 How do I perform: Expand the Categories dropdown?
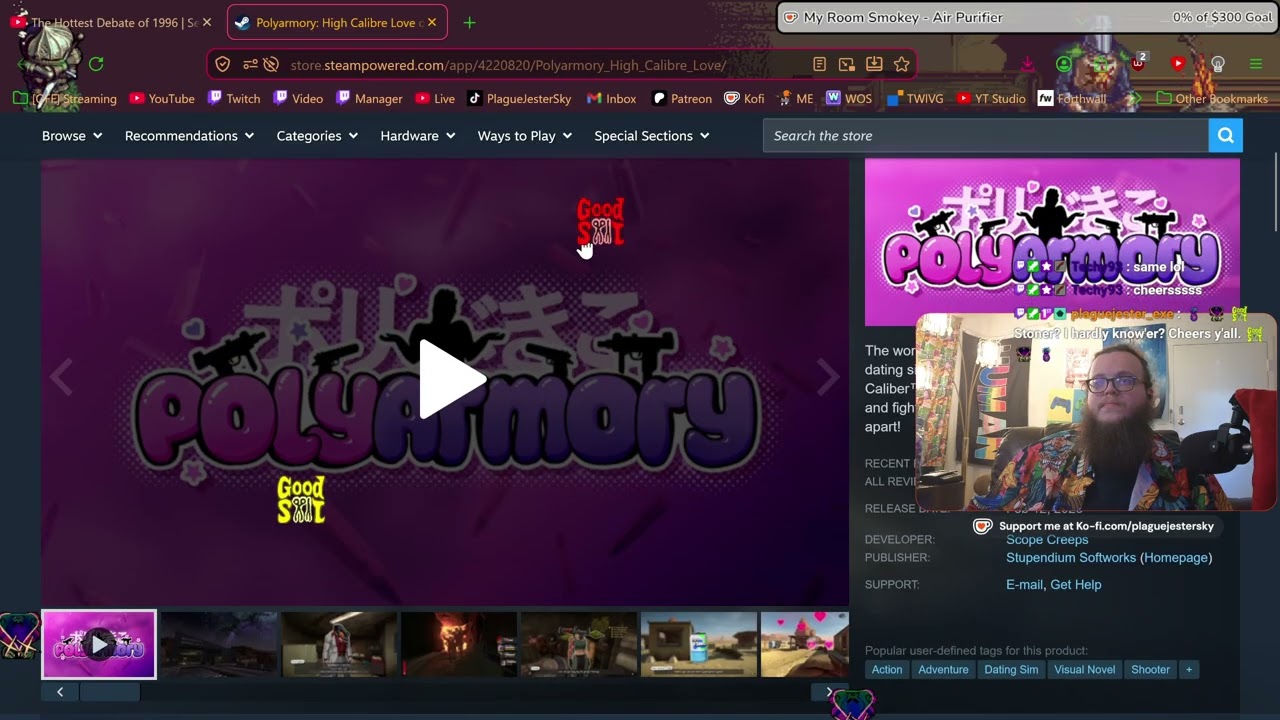click(x=317, y=136)
